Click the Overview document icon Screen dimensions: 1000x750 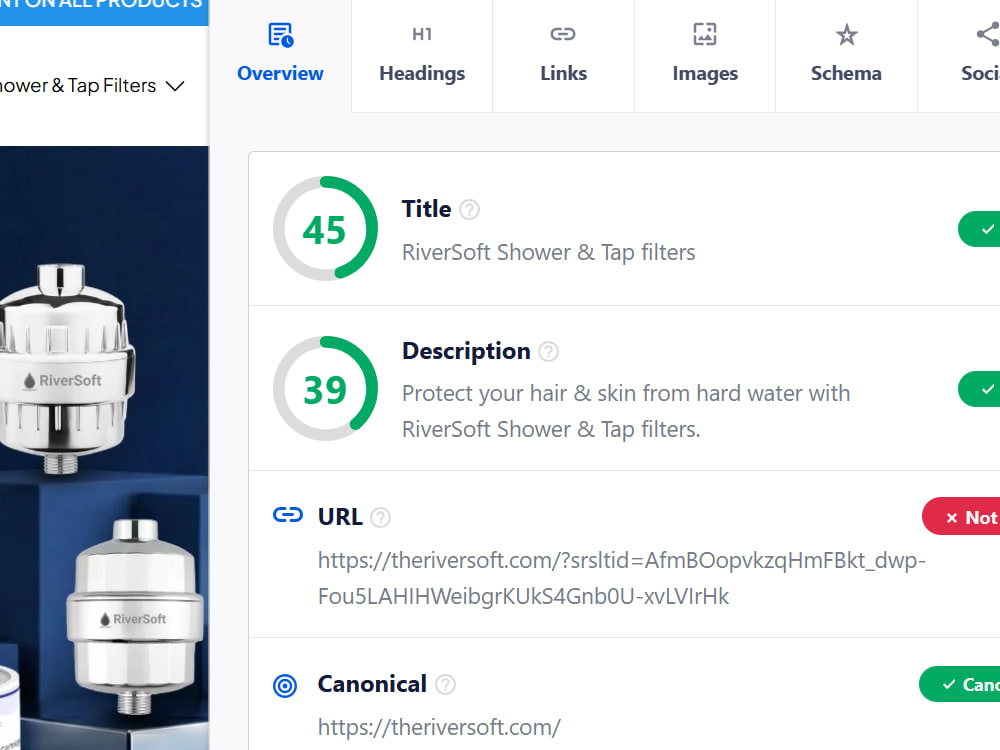(x=281, y=34)
